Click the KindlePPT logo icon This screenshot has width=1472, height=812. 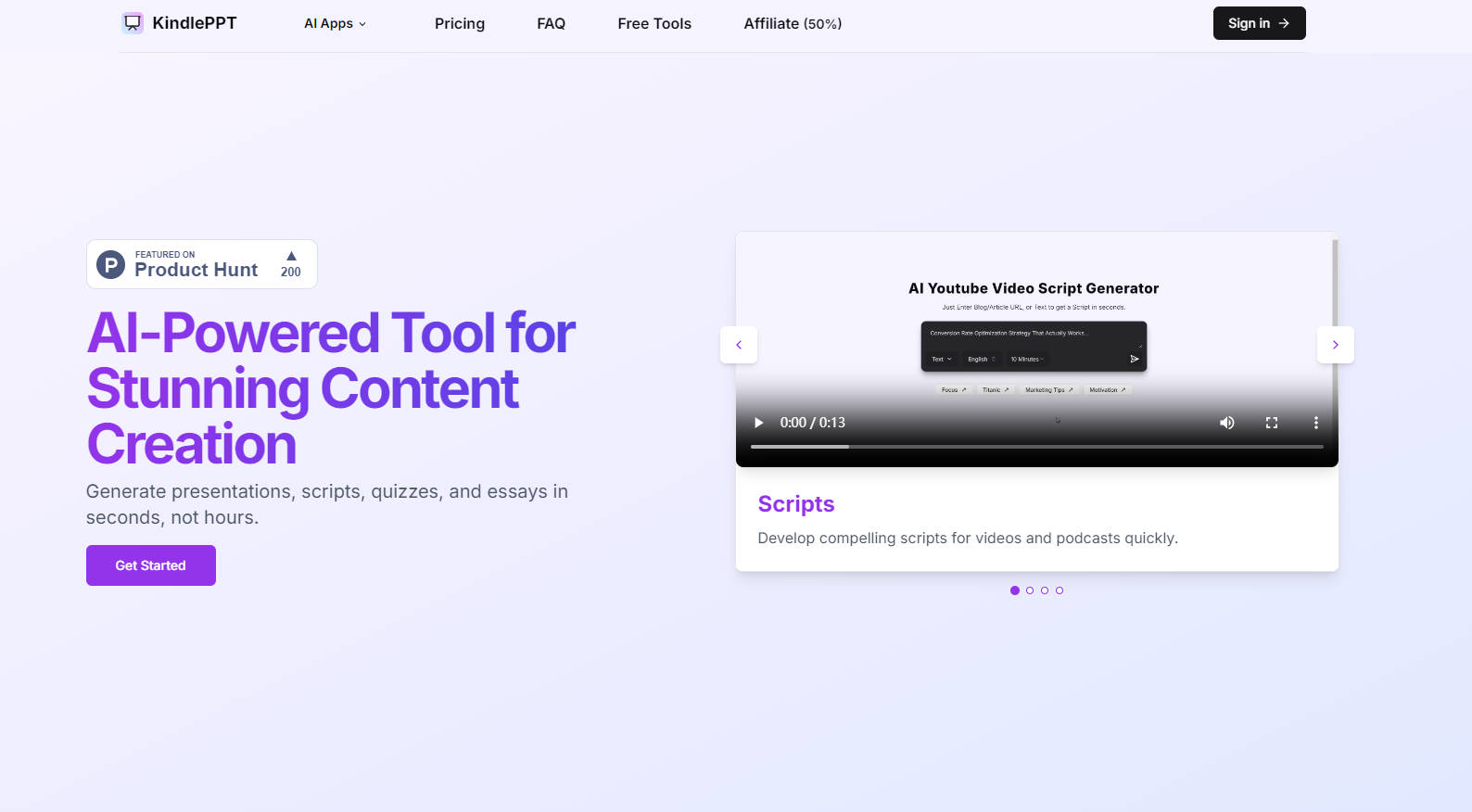133,23
